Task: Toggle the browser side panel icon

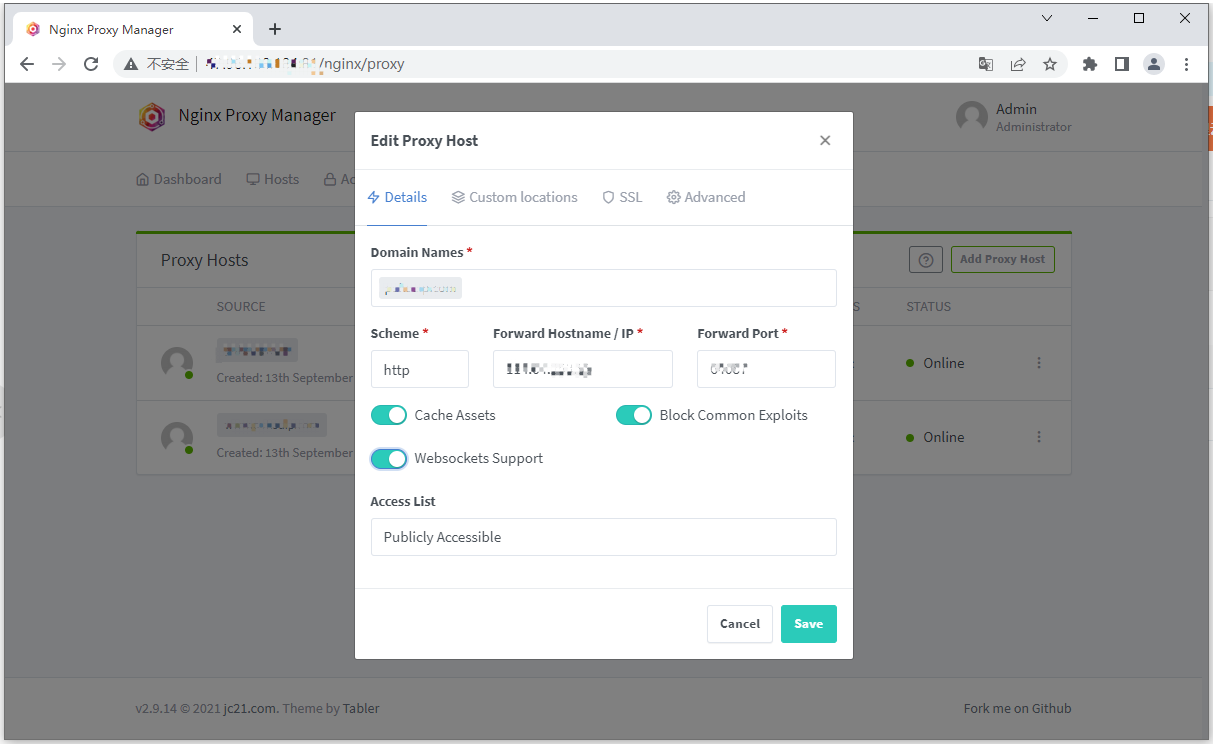Action: point(1122,64)
